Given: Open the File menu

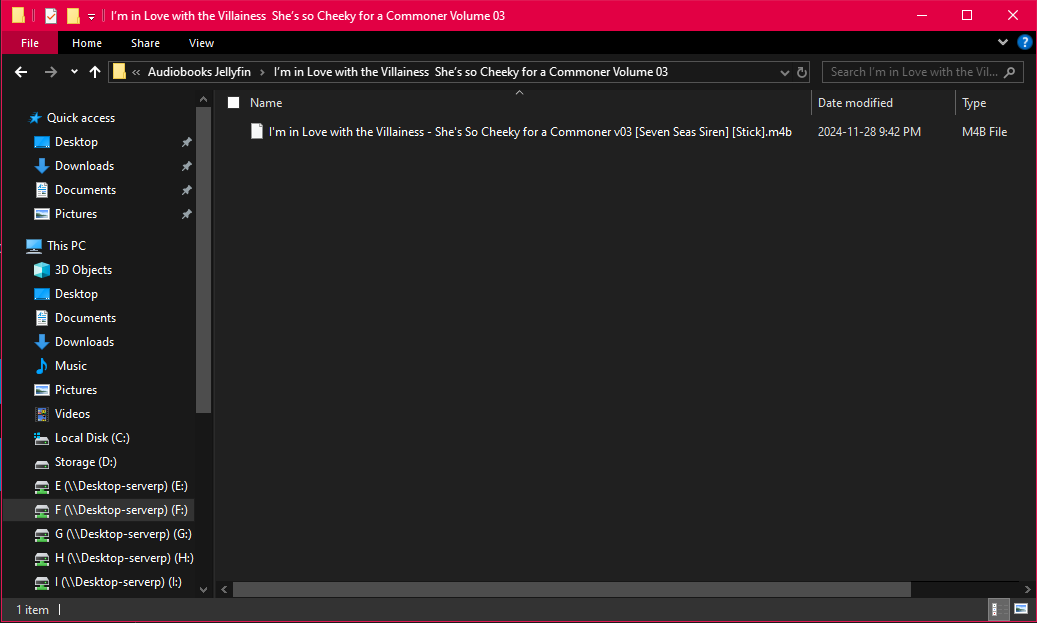Looking at the screenshot, I should (x=30, y=43).
